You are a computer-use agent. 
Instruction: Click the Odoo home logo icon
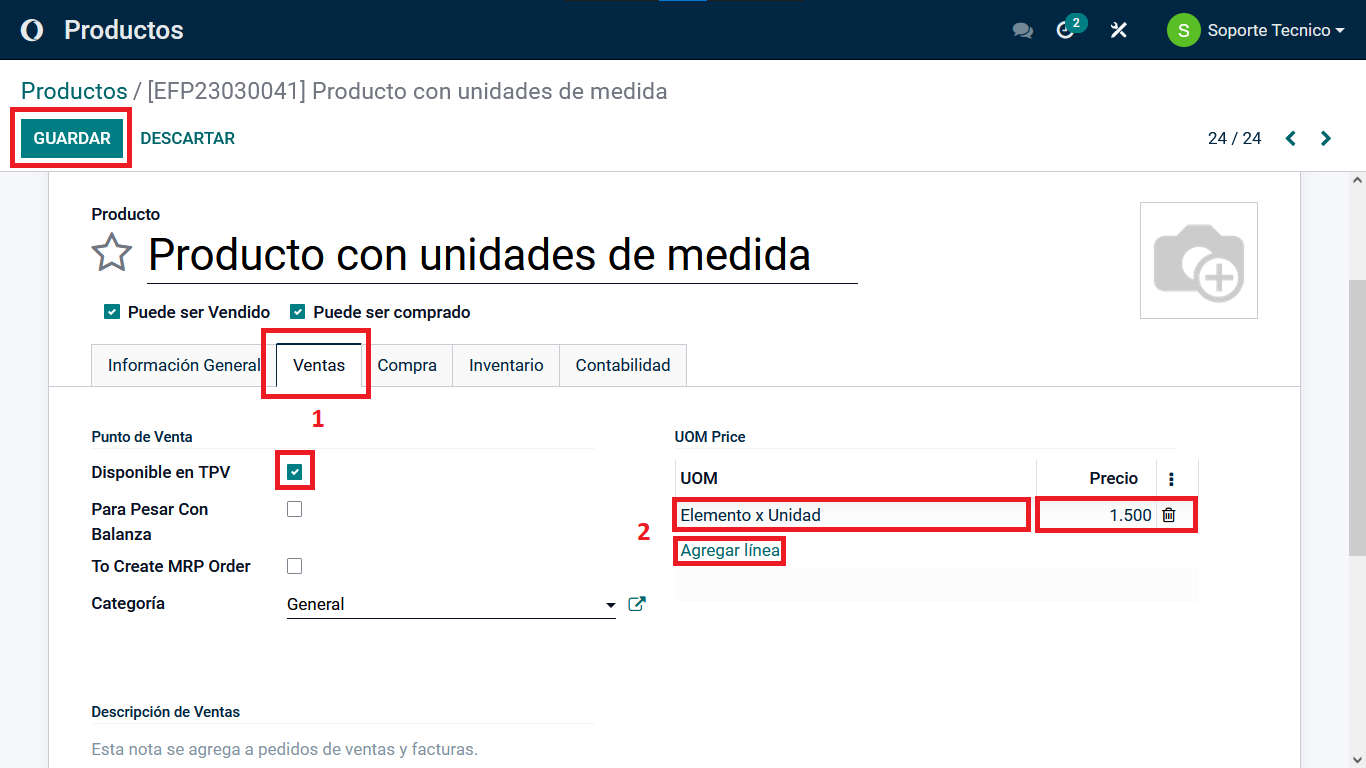pyautogui.click(x=32, y=30)
